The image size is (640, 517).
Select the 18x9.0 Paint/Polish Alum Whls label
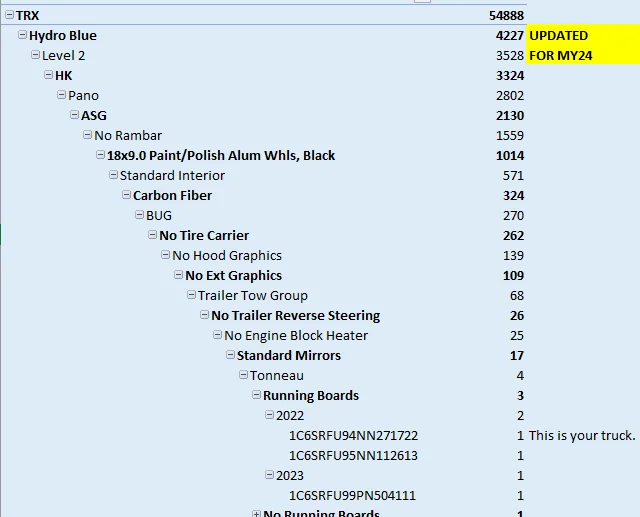point(221,155)
